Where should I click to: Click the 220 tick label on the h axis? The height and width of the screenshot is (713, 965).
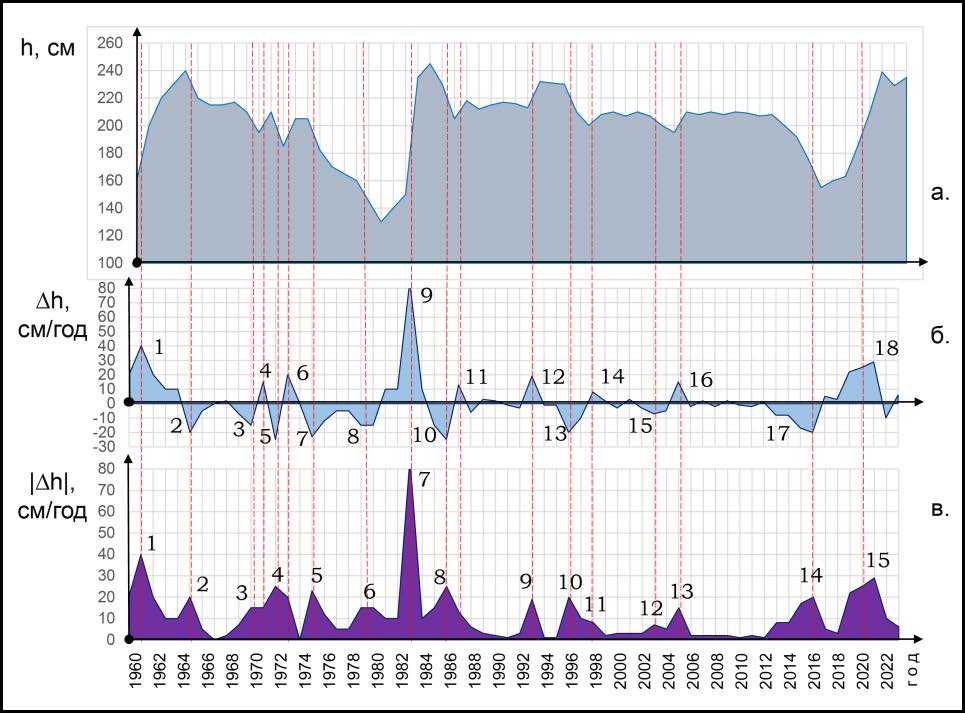click(x=110, y=98)
